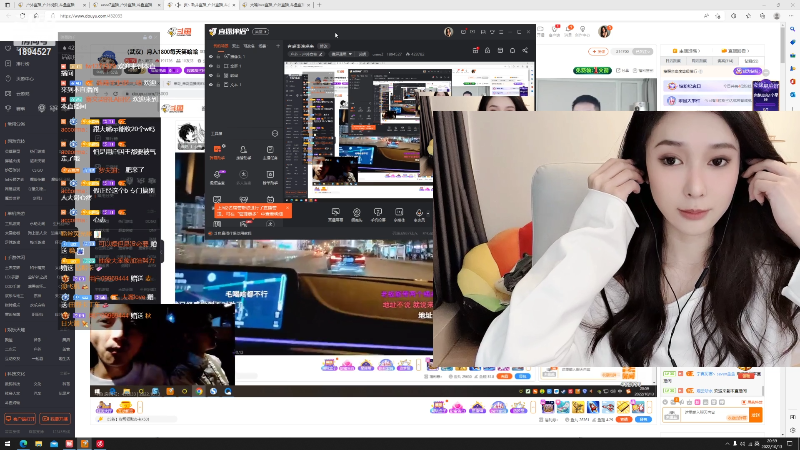Viewport: 800px width, 450px height.
Task: Expand the toolbox panel using its round icon
Action: [275, 134]
